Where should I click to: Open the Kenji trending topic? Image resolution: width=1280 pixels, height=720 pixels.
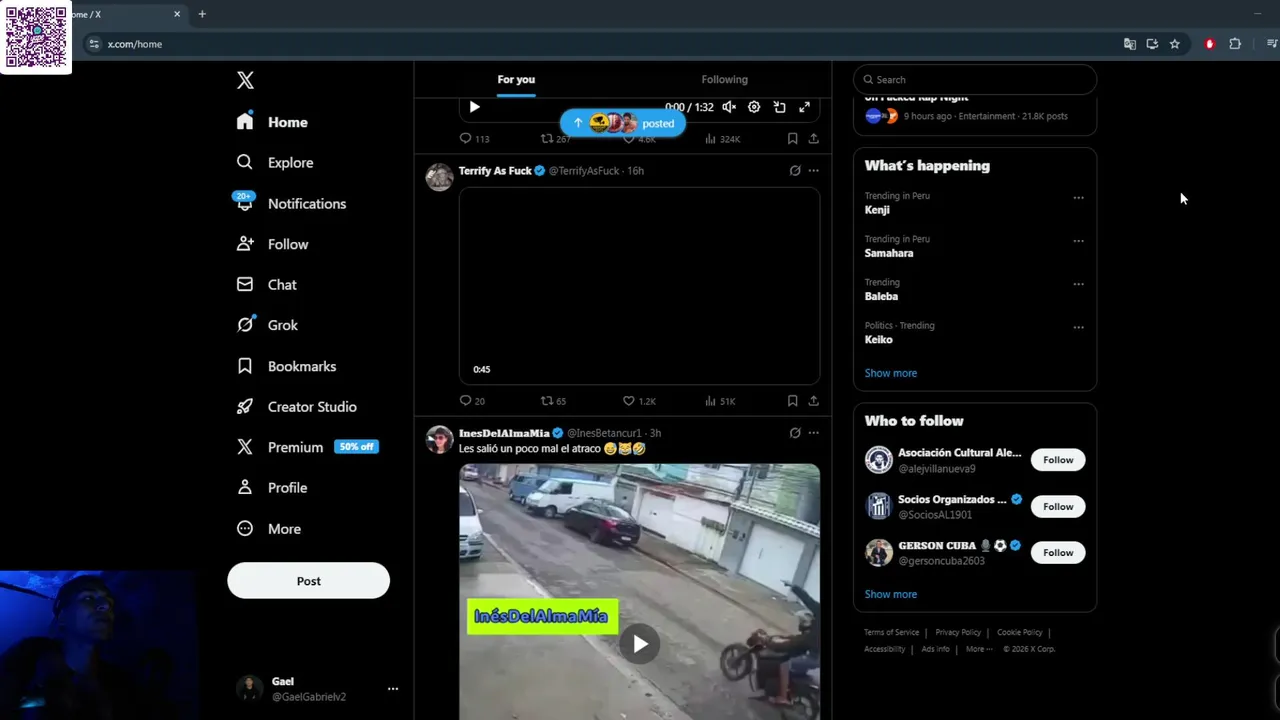point(877,210)
